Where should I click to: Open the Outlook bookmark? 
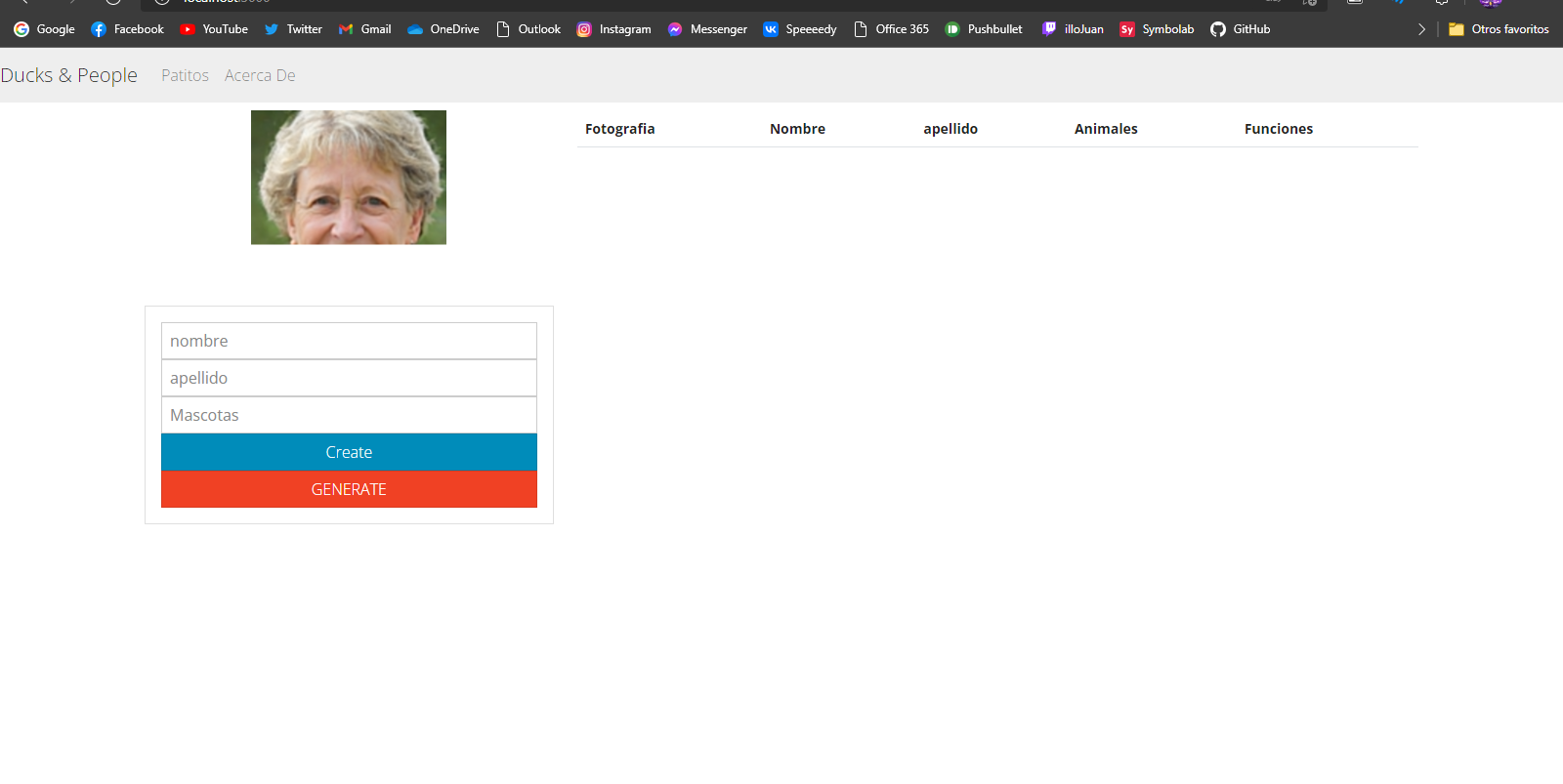528,29
